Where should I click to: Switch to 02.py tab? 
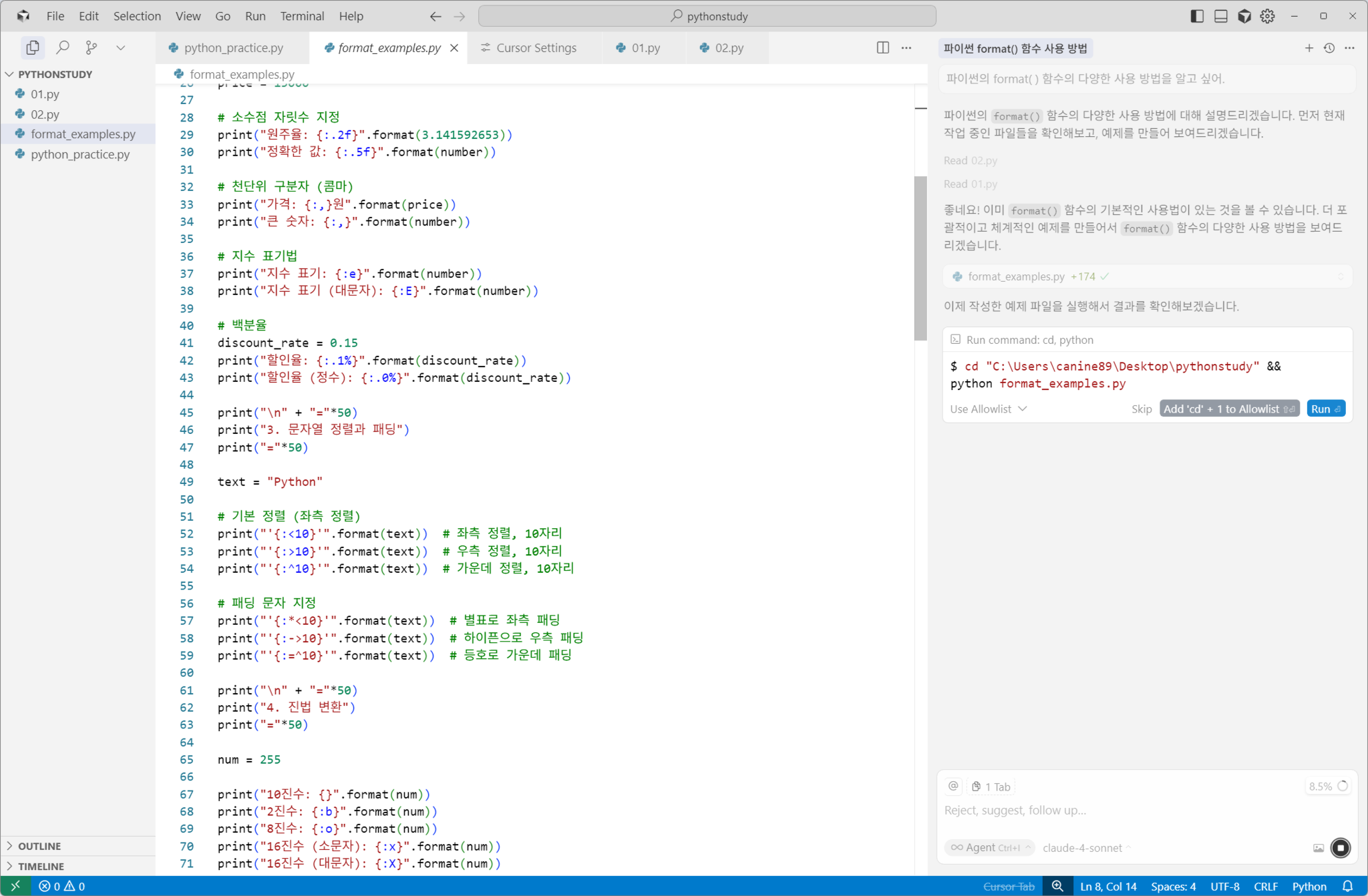tap(727, 47)
